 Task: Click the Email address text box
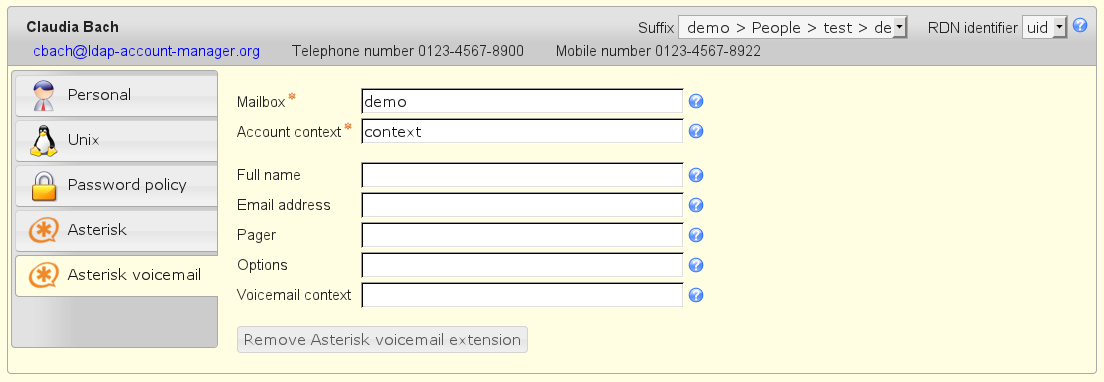522,205
